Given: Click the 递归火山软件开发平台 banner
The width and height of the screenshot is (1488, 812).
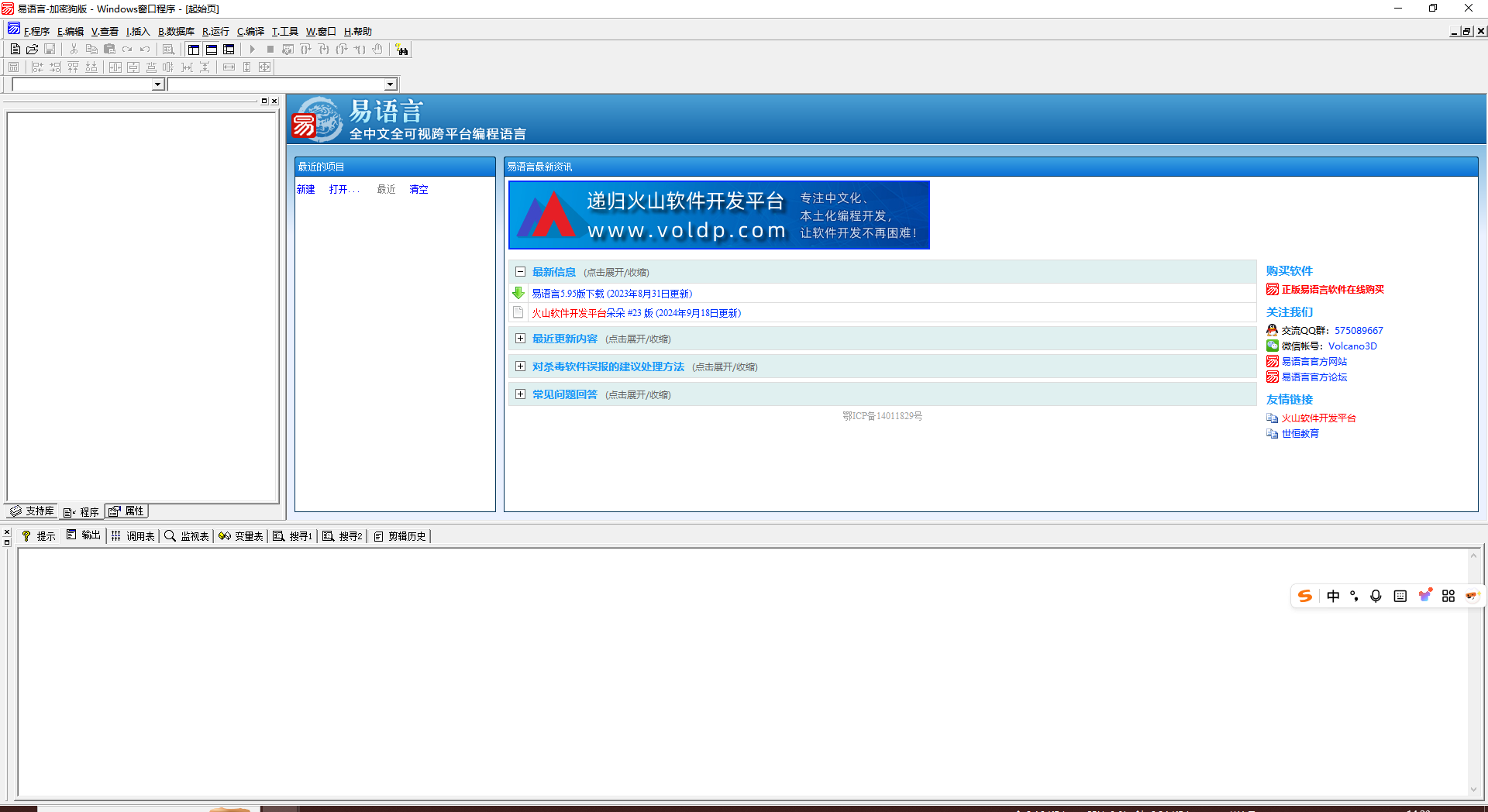Looking at the screenshot, I should 719,215.
